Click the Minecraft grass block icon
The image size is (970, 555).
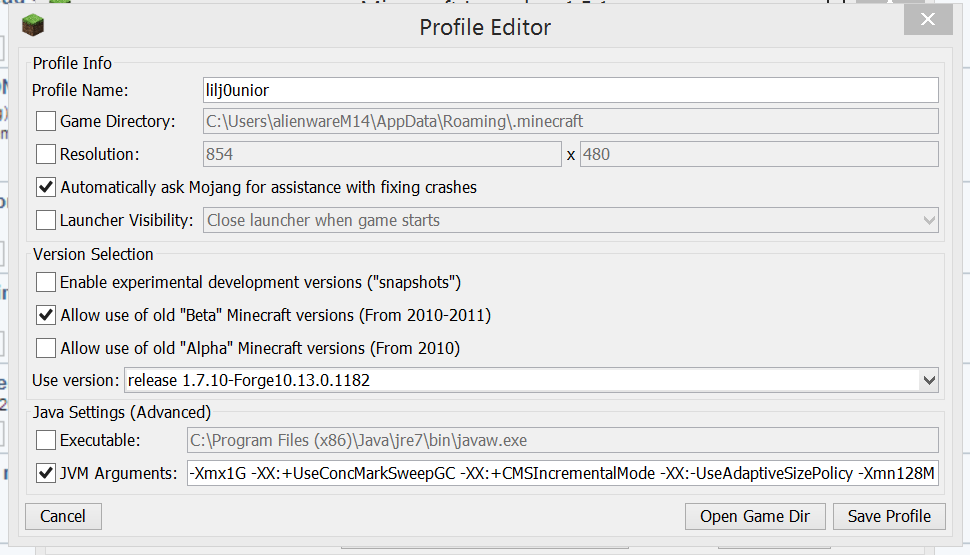point(33,24)
